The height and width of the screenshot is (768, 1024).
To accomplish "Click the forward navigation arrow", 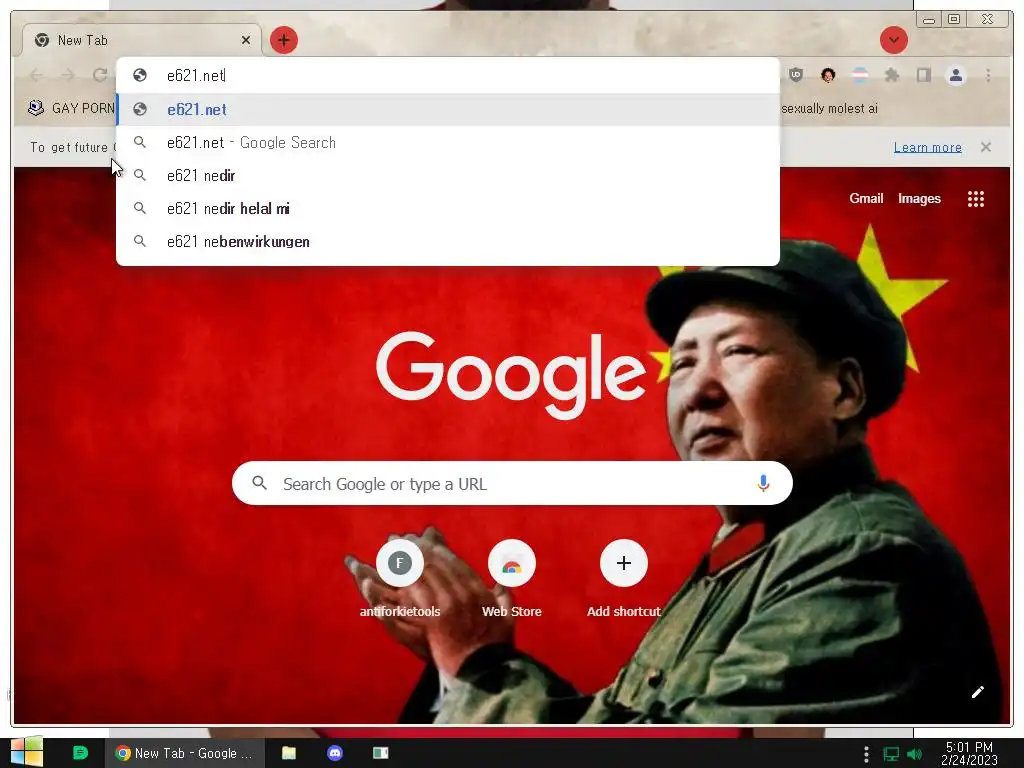I will pos(68,75).
